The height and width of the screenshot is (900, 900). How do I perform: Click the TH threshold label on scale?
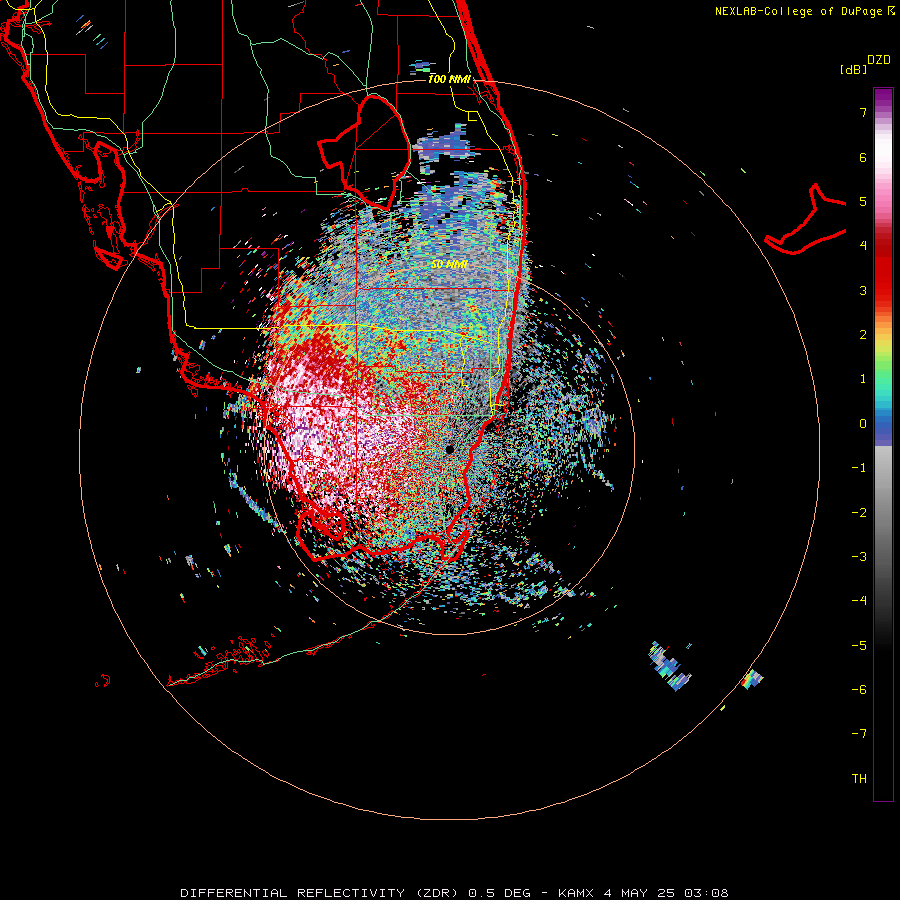859,779
